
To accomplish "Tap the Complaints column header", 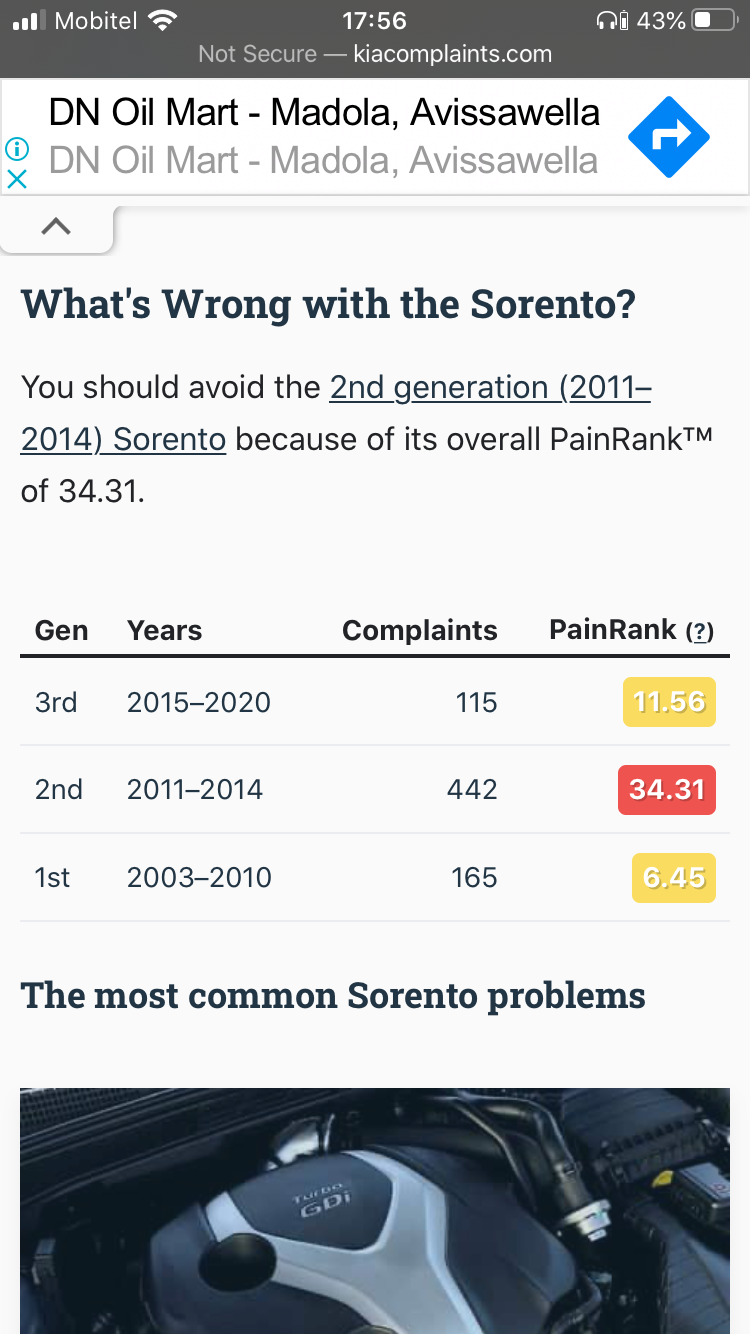I will click(x=420, y=630).
